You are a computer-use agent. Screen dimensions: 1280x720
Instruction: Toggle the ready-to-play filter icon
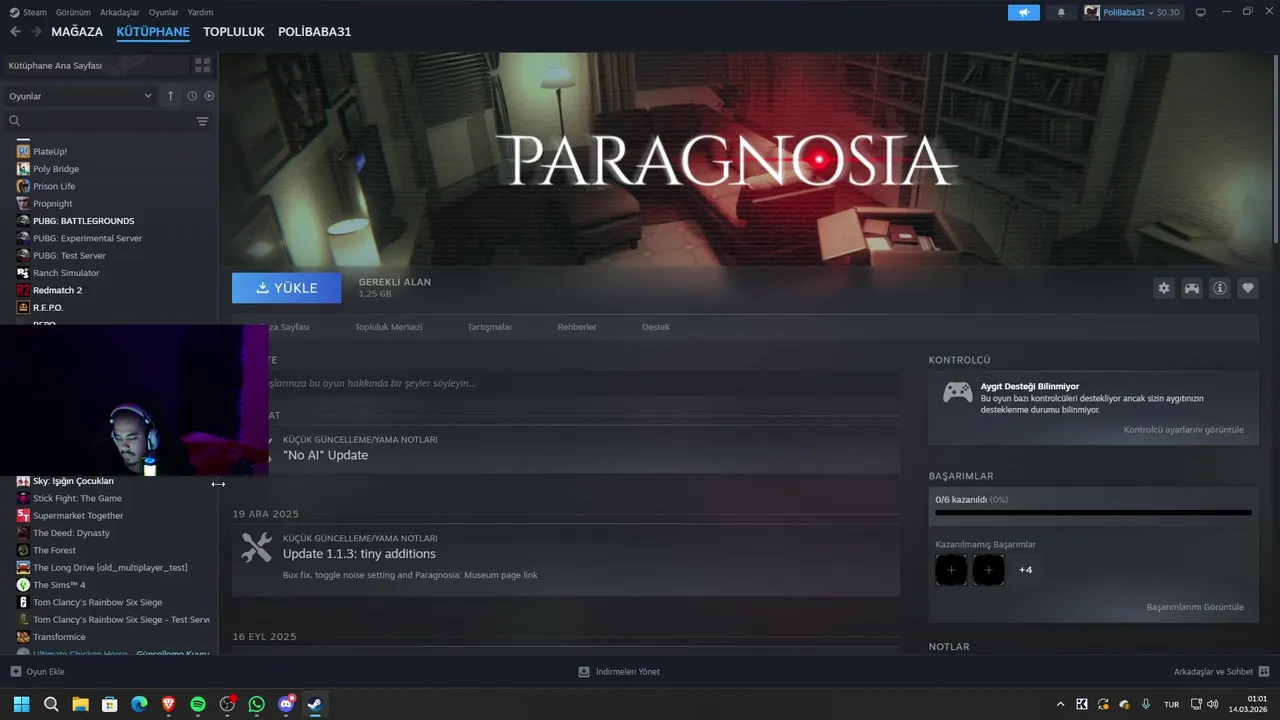point(209,96)
